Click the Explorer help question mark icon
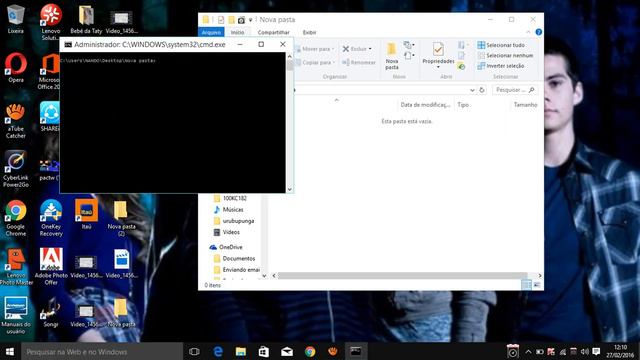Image resolution: width=640 pixels, height=360 pixels. (538, 32)
